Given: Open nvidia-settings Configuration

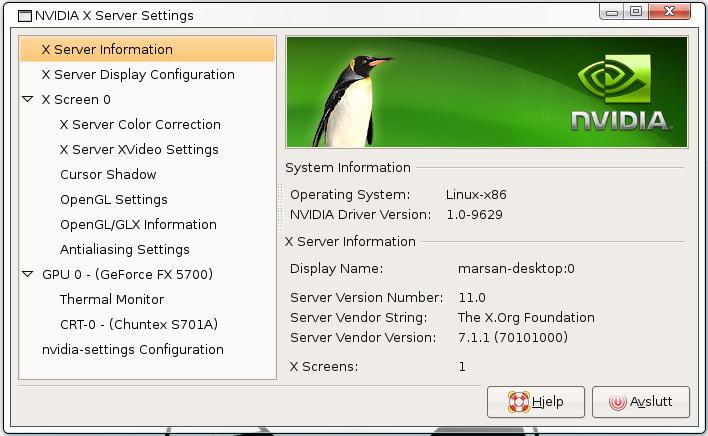Looking at the screenshot, I should click(133, 349).
